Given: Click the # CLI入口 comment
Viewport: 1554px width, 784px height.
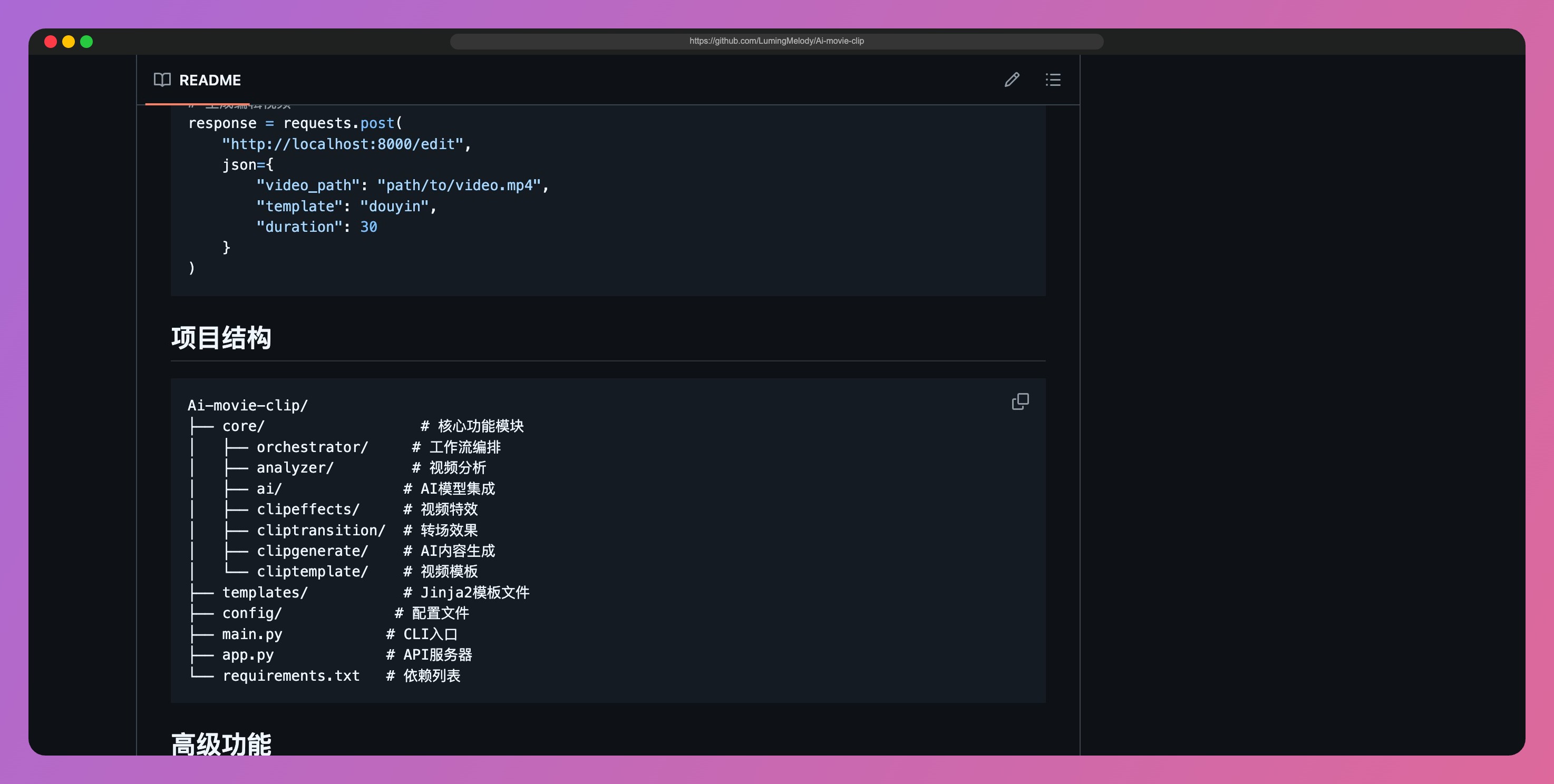Looking at the screenshot, I should click(x=422, y=634).
